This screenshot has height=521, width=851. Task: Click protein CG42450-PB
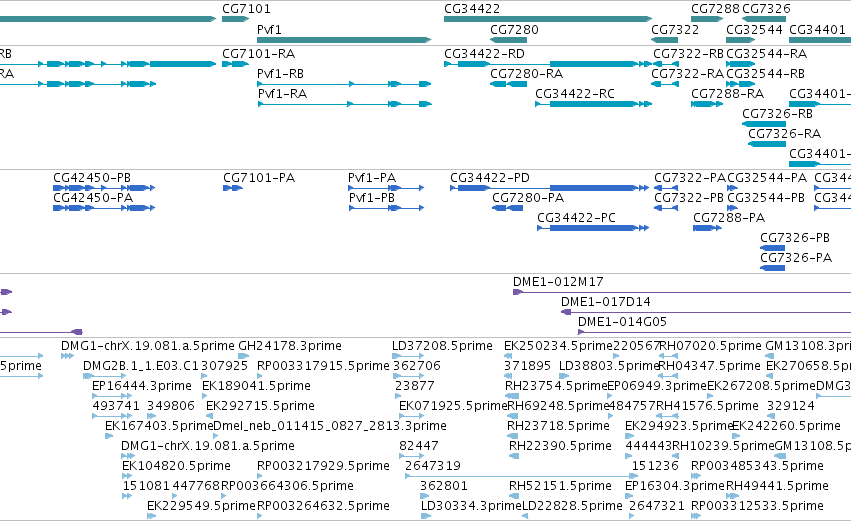pyautogui.click(x=92, y=178)
